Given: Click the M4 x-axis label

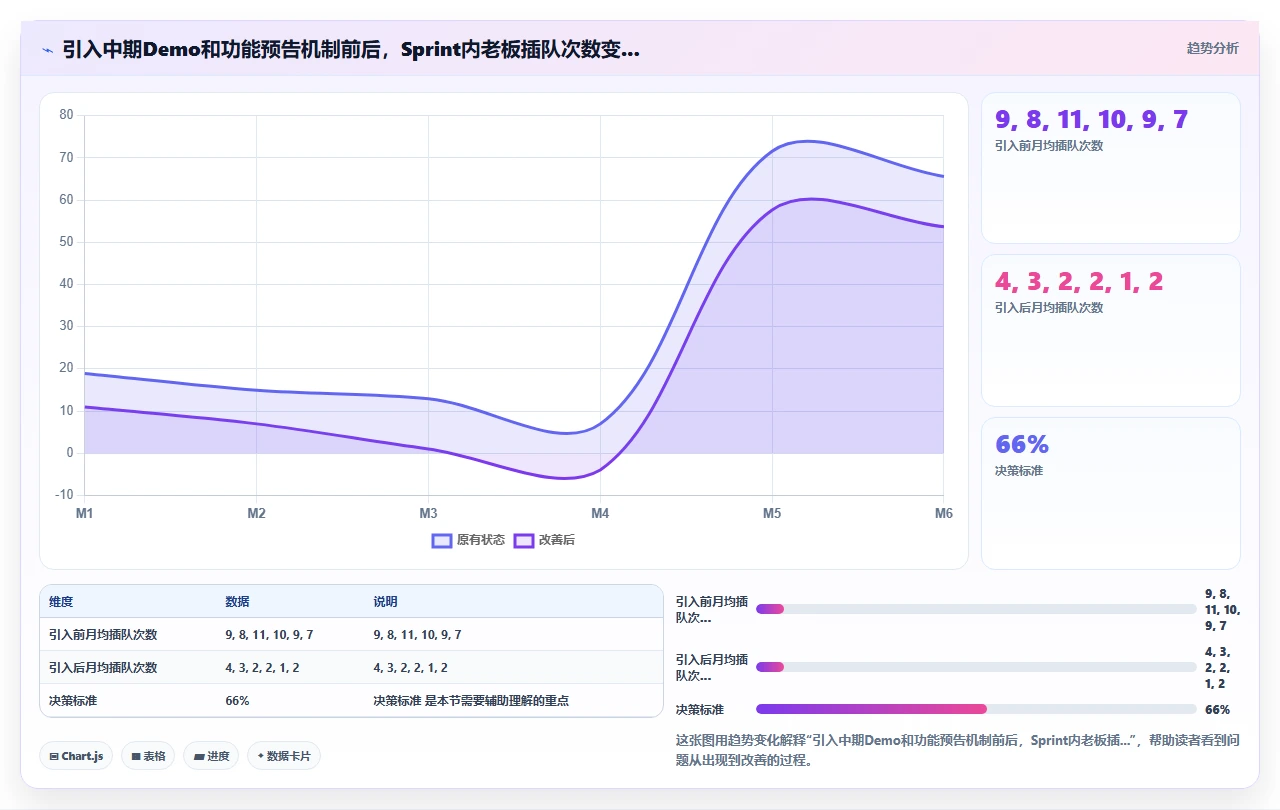Looking at the screenshot, I should click(x=600, y=514).
